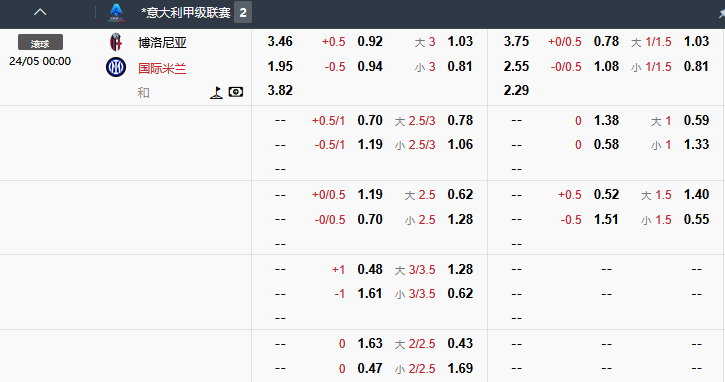Select +0/0.5 handicap odds 0.78
Screen dimensions: 725x382
coord(606,42)
